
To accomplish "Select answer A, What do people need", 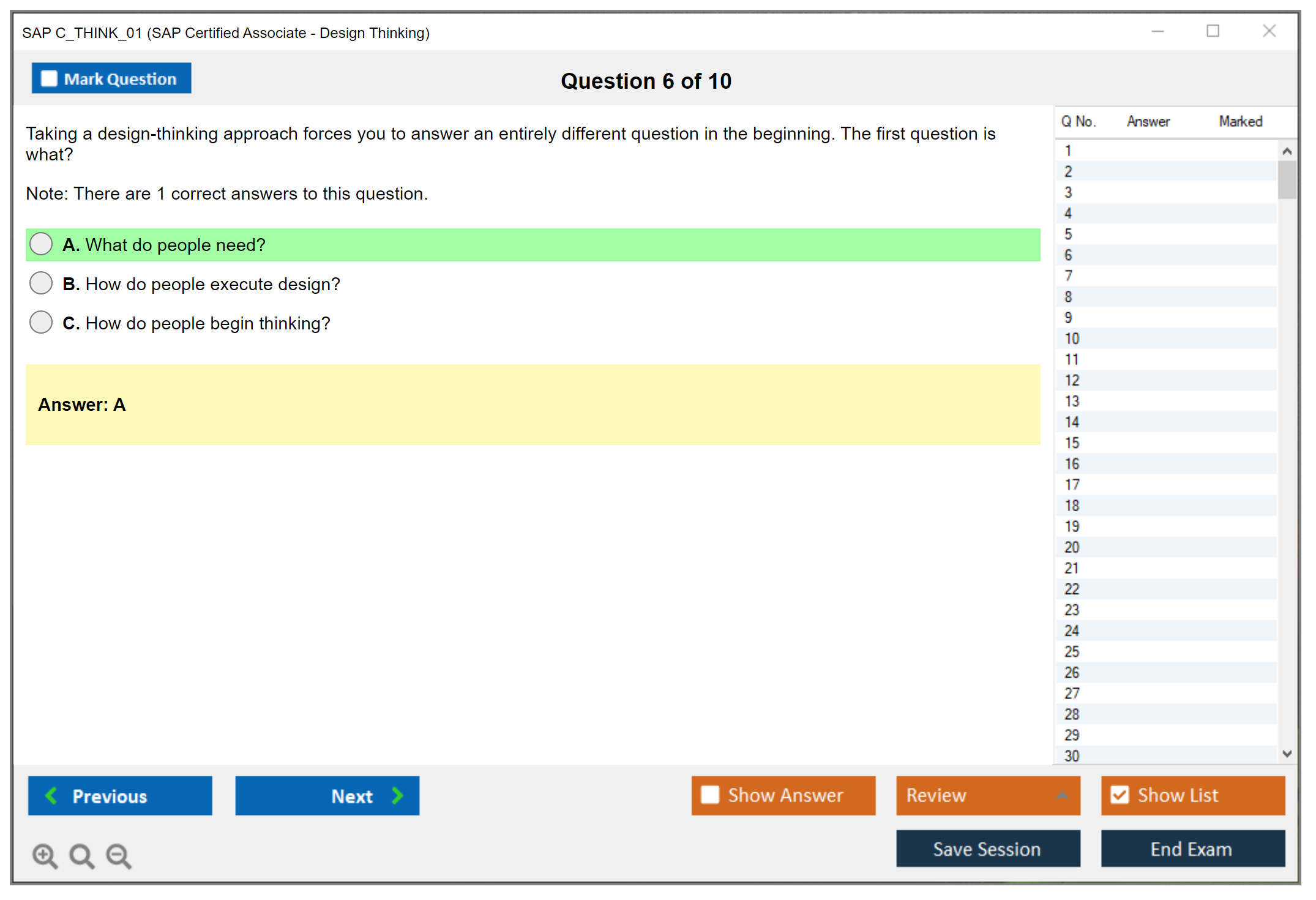I will tap(41, 244).
